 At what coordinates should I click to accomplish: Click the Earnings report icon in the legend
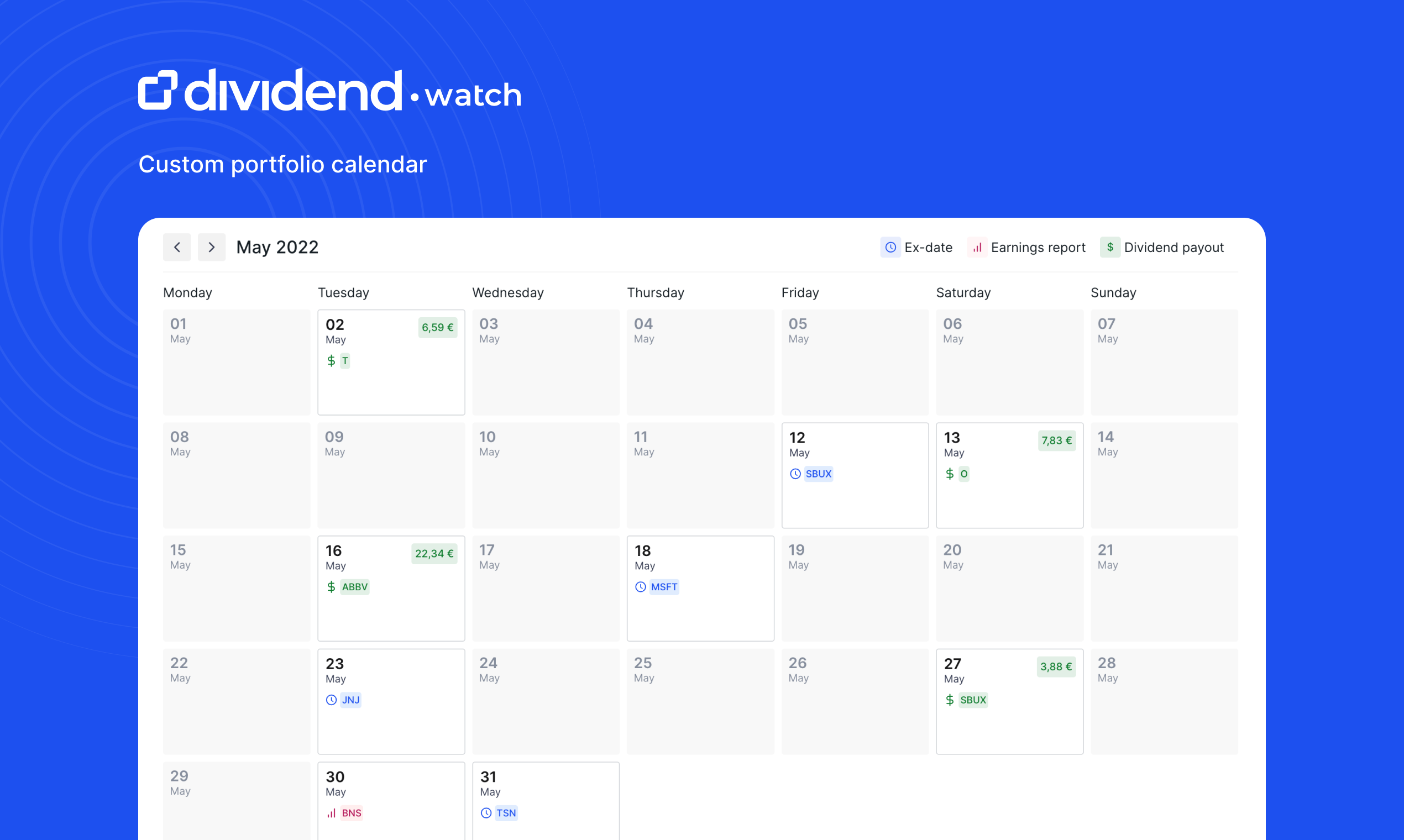[x=977, y=248]
